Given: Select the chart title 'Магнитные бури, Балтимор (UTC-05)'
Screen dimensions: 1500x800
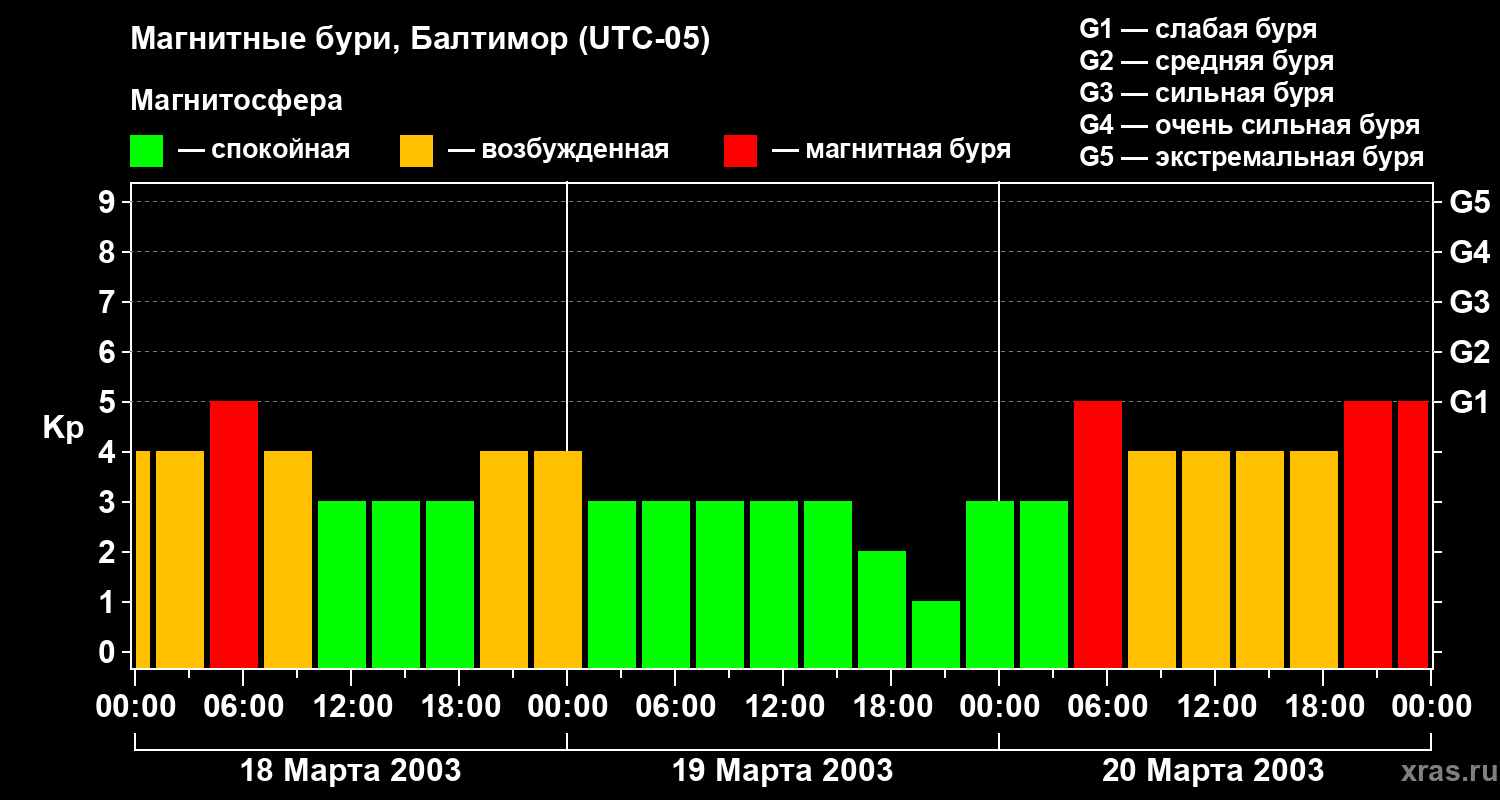Looking at the screenshot, I should click(x=420, y=40).
